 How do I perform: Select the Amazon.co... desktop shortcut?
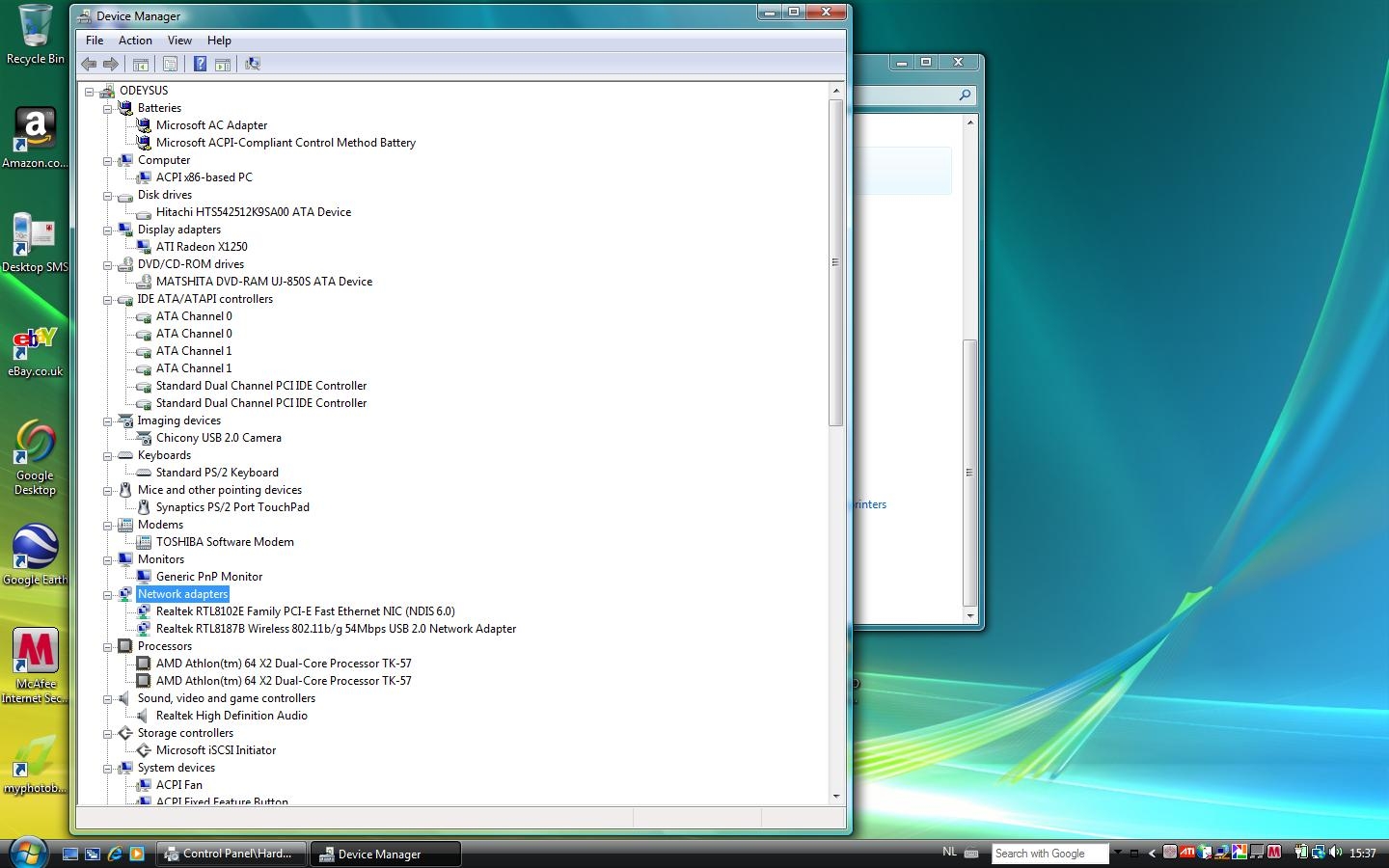pos(35,138)
